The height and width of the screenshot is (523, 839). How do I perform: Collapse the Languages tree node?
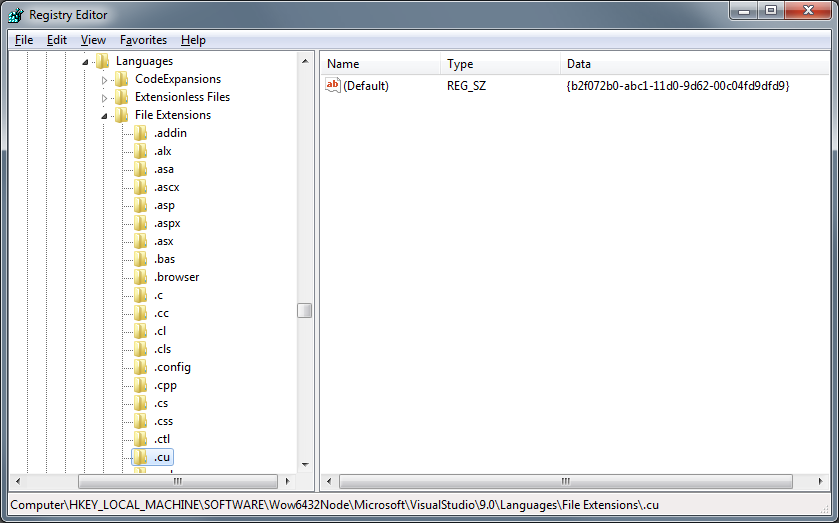85,63
